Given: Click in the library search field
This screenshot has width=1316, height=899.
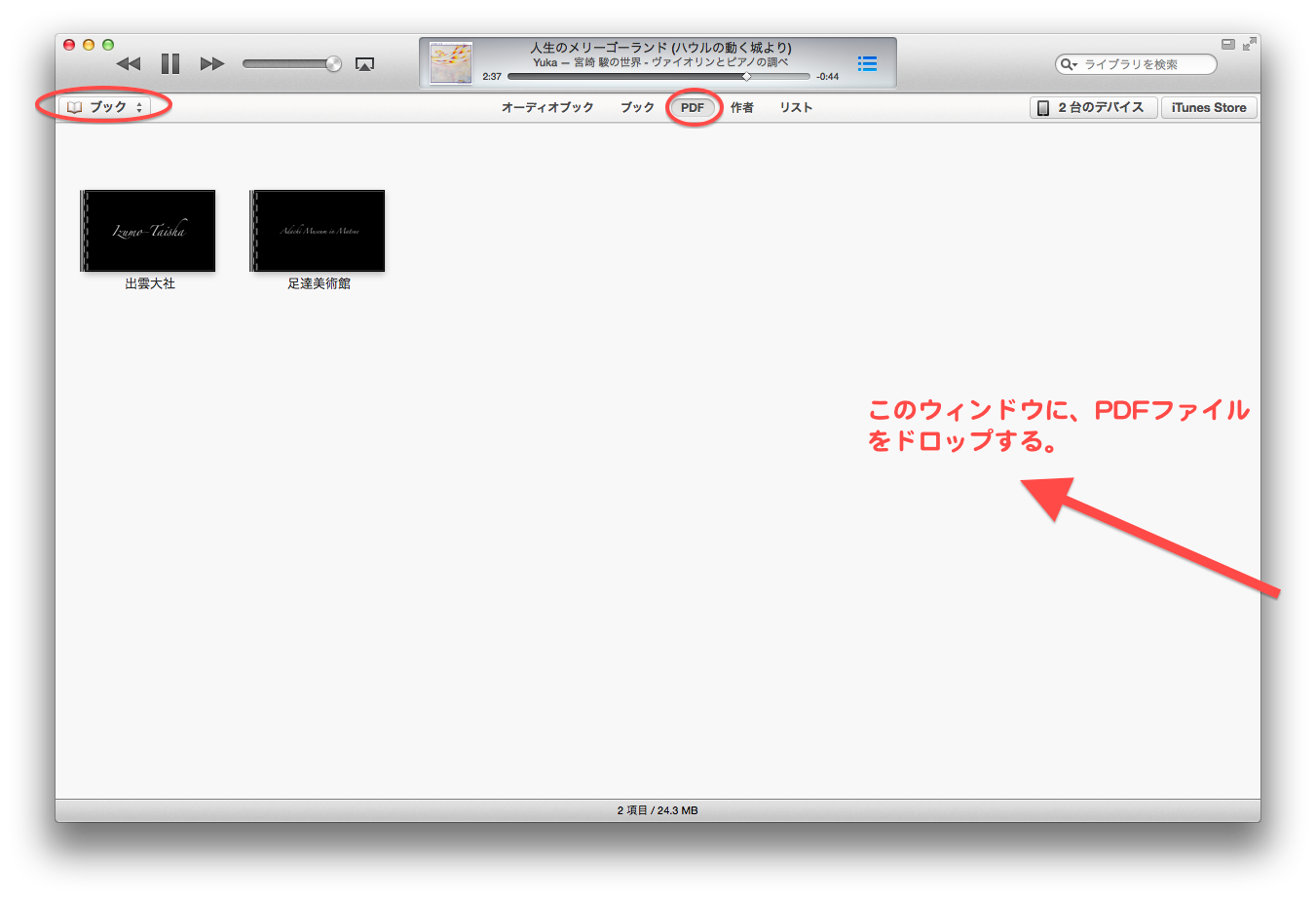Looking at the screenshot, I should coord(1136,64).
